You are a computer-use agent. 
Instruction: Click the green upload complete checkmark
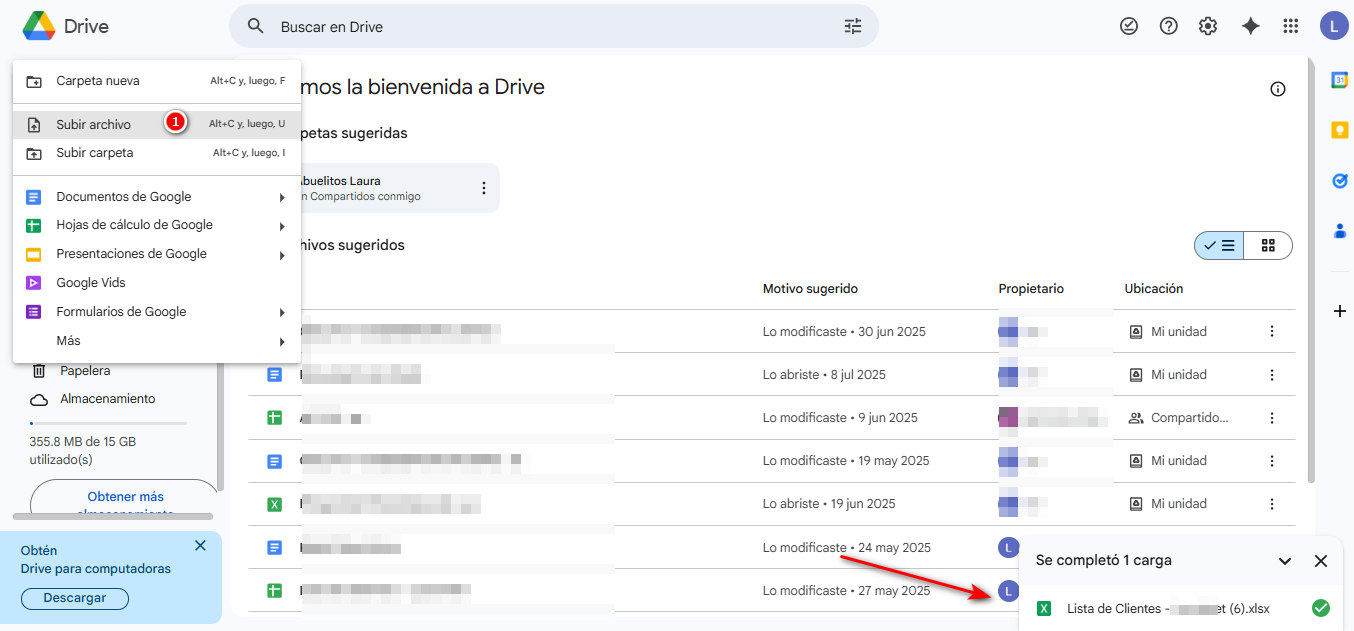pos(1321,608)
